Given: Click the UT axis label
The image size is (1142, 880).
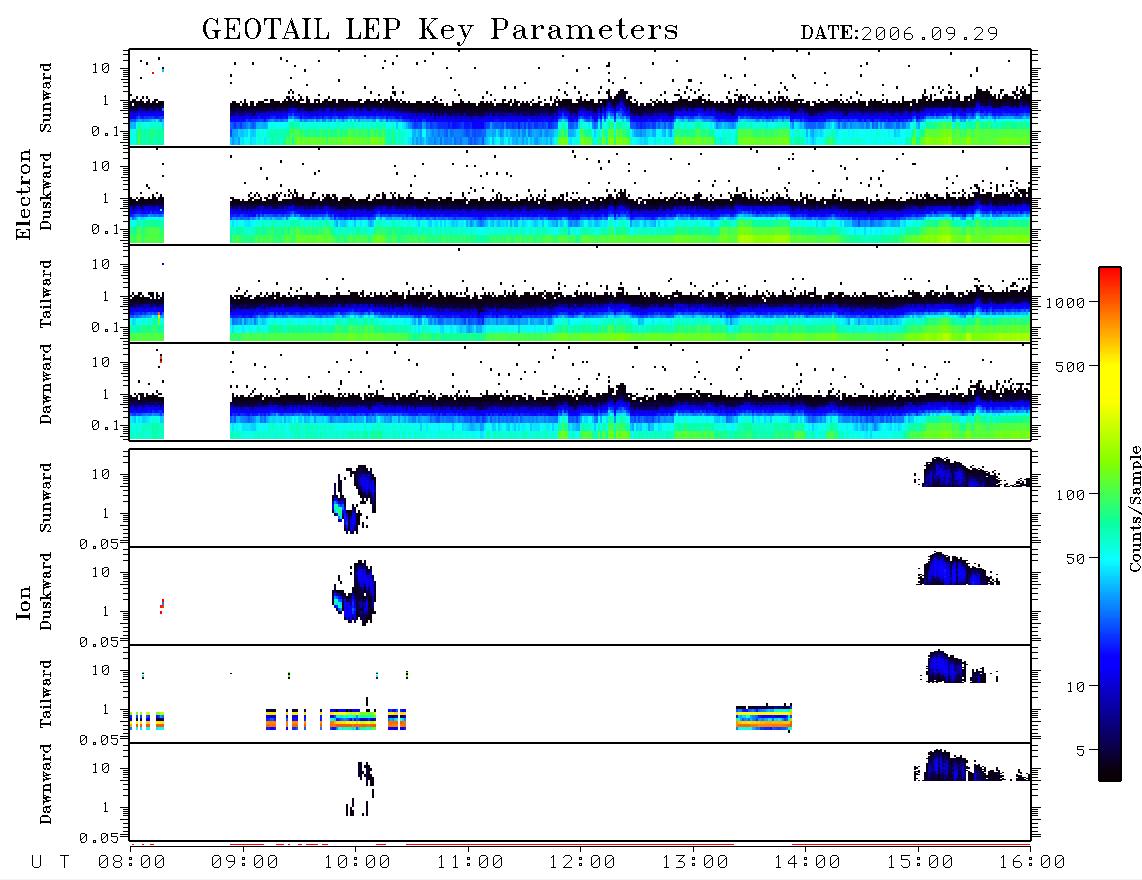Looking at the screenshot, I should [x=50, y=862].
